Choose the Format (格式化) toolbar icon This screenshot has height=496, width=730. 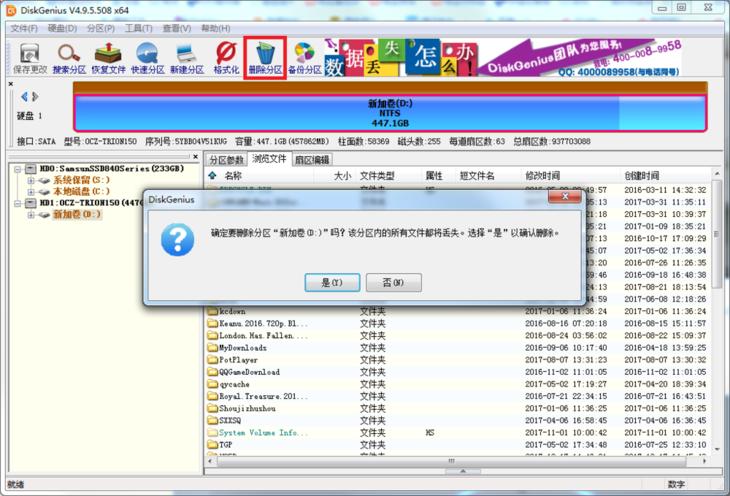click(x=226, y=58)
